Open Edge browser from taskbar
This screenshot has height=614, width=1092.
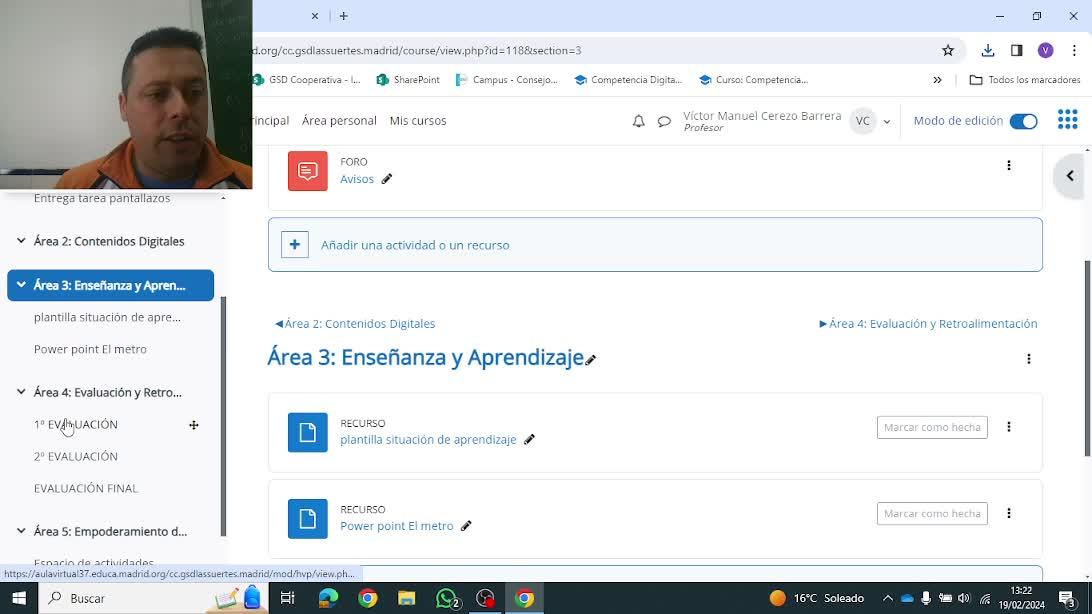[x=328, y=598]
